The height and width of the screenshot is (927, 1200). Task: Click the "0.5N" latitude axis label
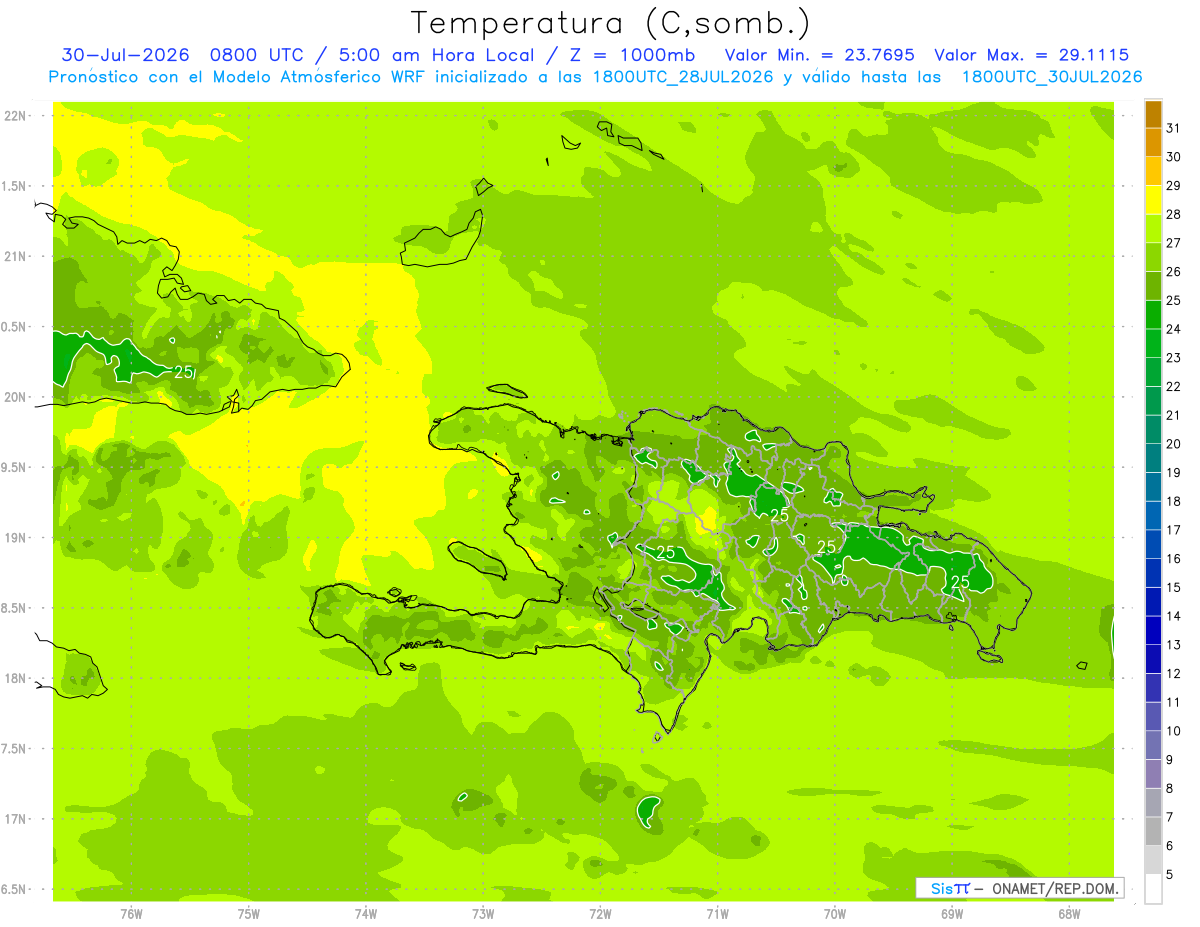coord(15,327)
